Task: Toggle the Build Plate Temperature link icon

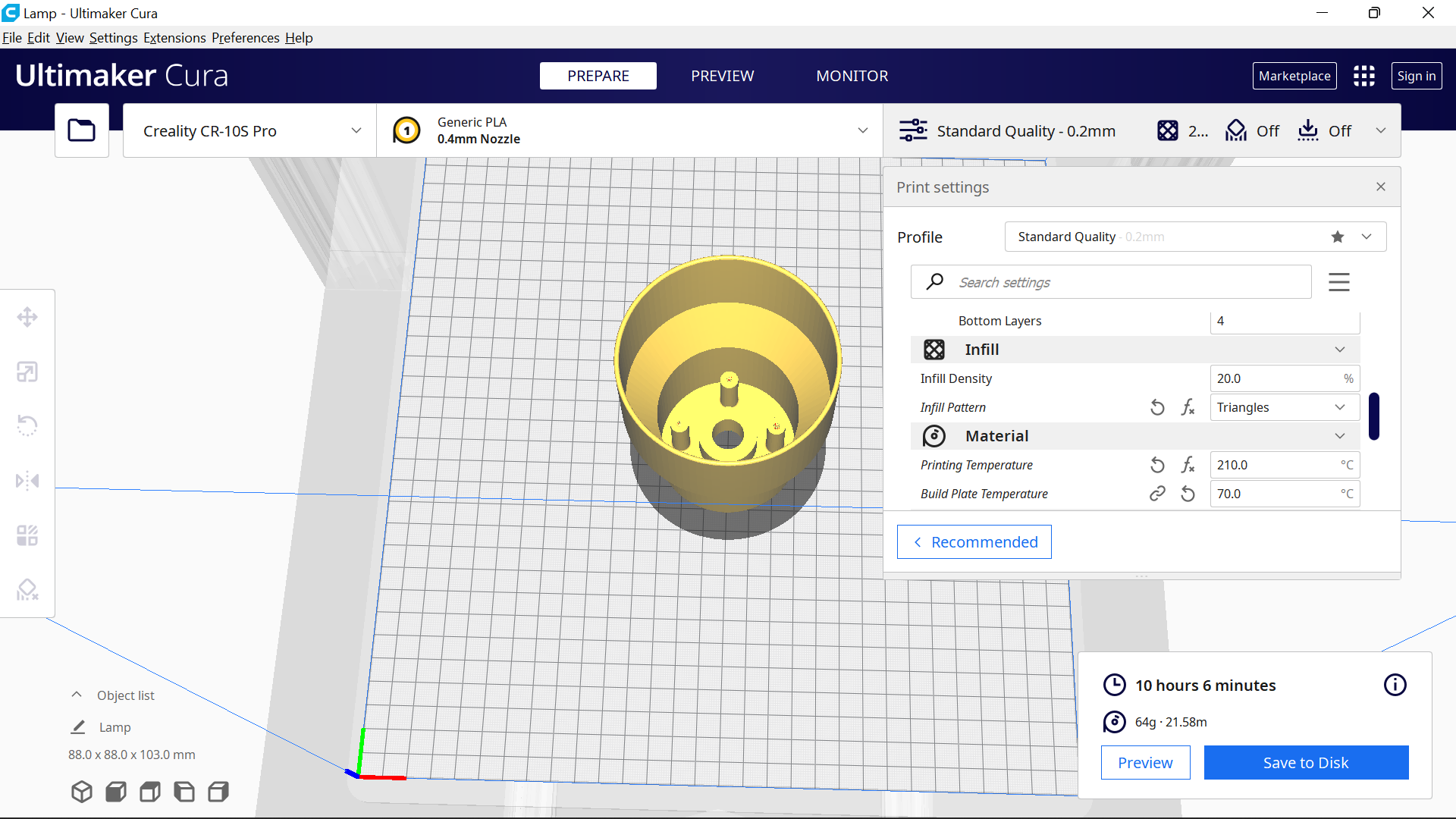Action: (1157, 494)
